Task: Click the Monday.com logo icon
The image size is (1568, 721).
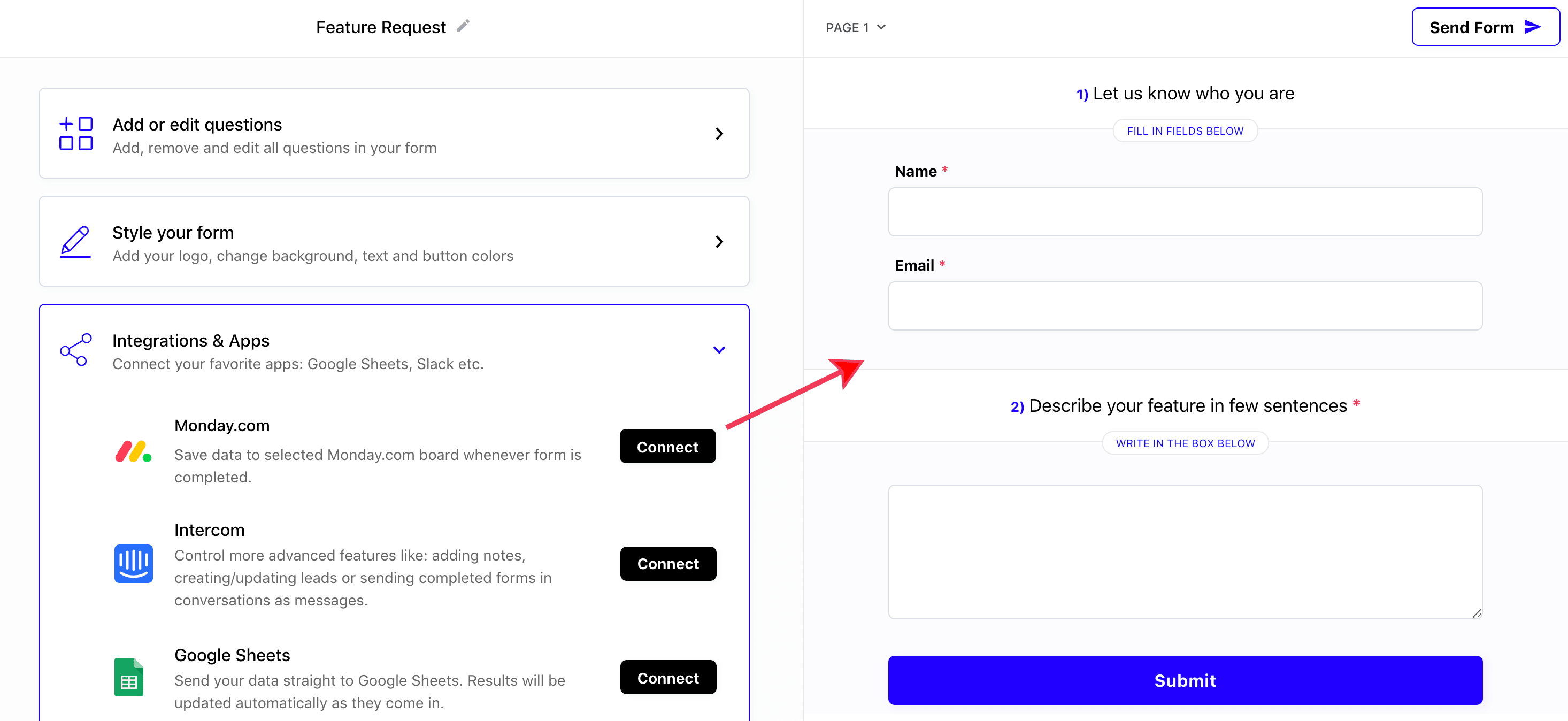Action: (x=133, y=451)
